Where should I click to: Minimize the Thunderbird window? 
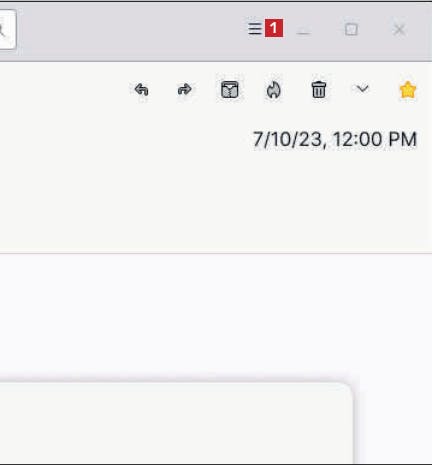pyautogui.click(x=303, y=30)
